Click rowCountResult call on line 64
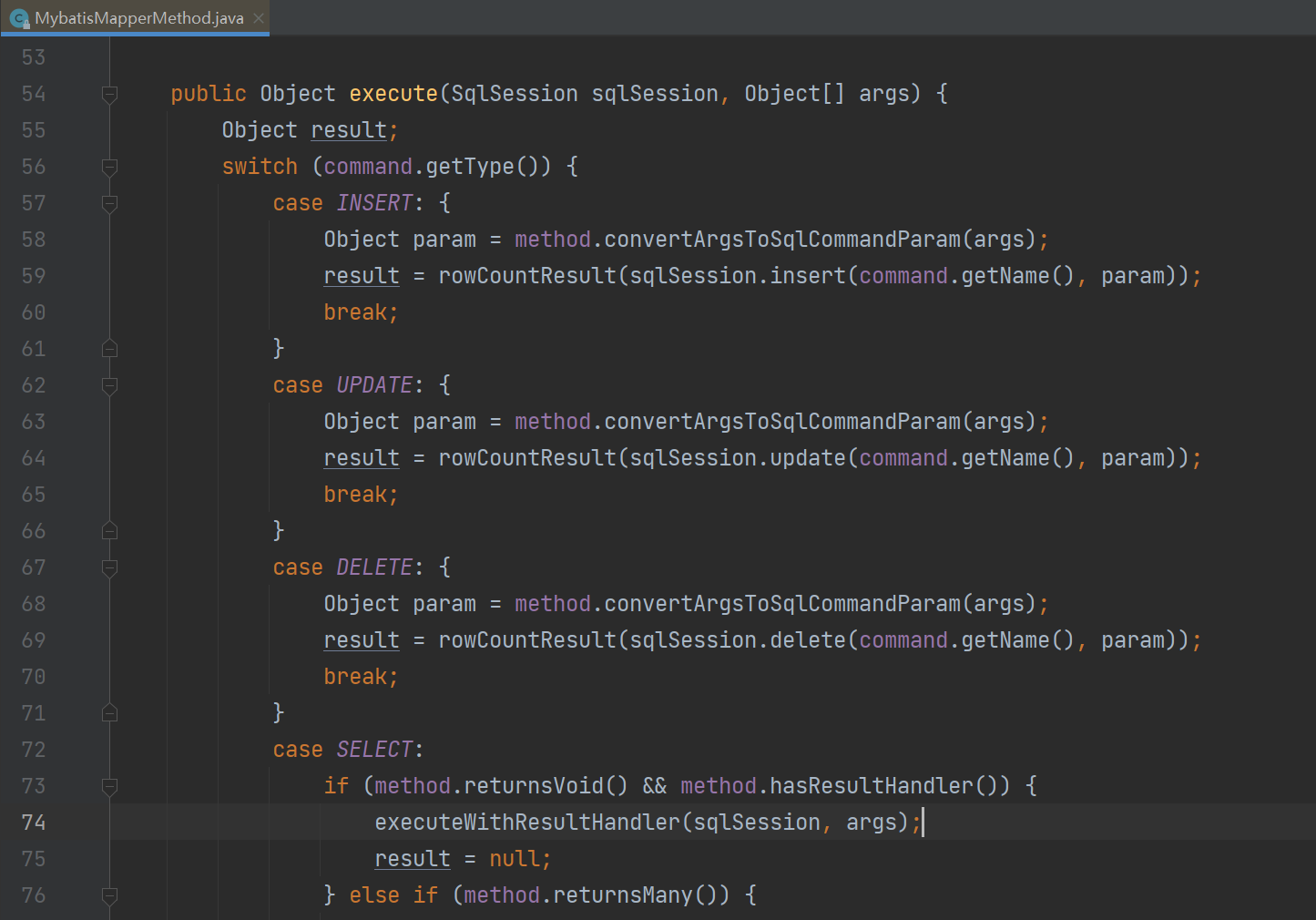Viewport: 1316px width, 920px height. 527,458
